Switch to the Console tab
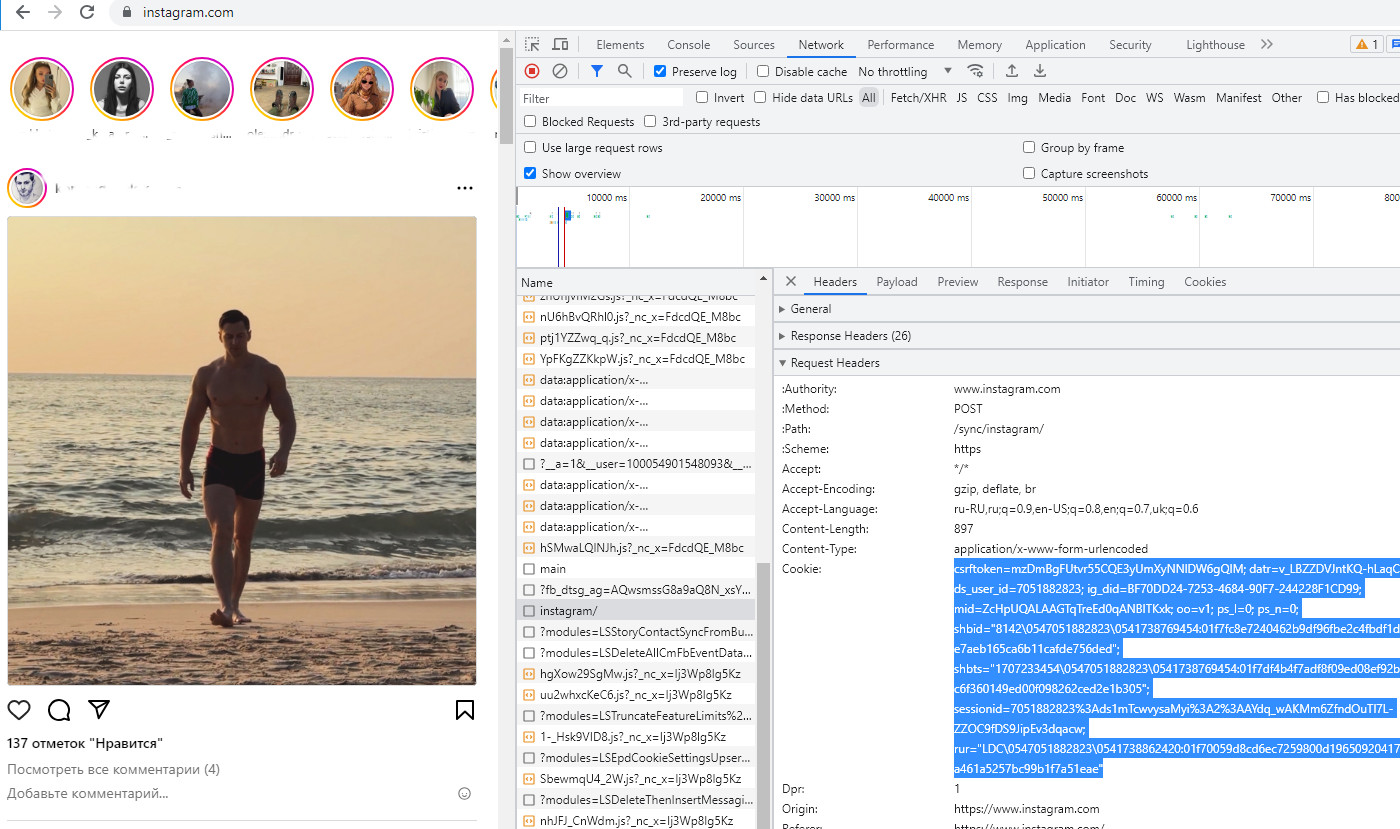Image resolution: width=1400 pixels, height=829 pixels. click(x=688, y=45)
